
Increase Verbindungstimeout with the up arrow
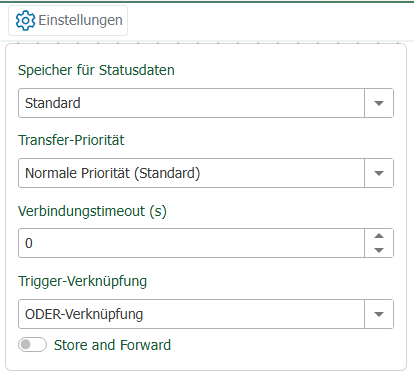(379, 236)
